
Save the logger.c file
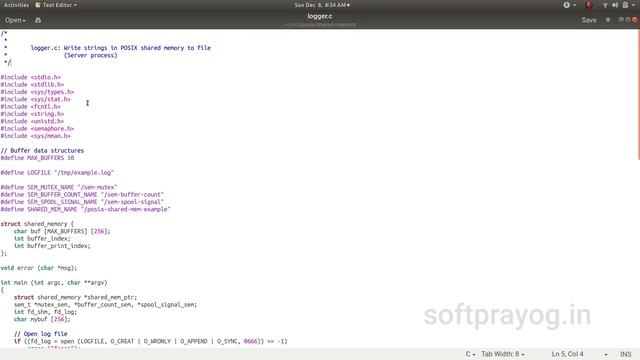pos(589,20)
